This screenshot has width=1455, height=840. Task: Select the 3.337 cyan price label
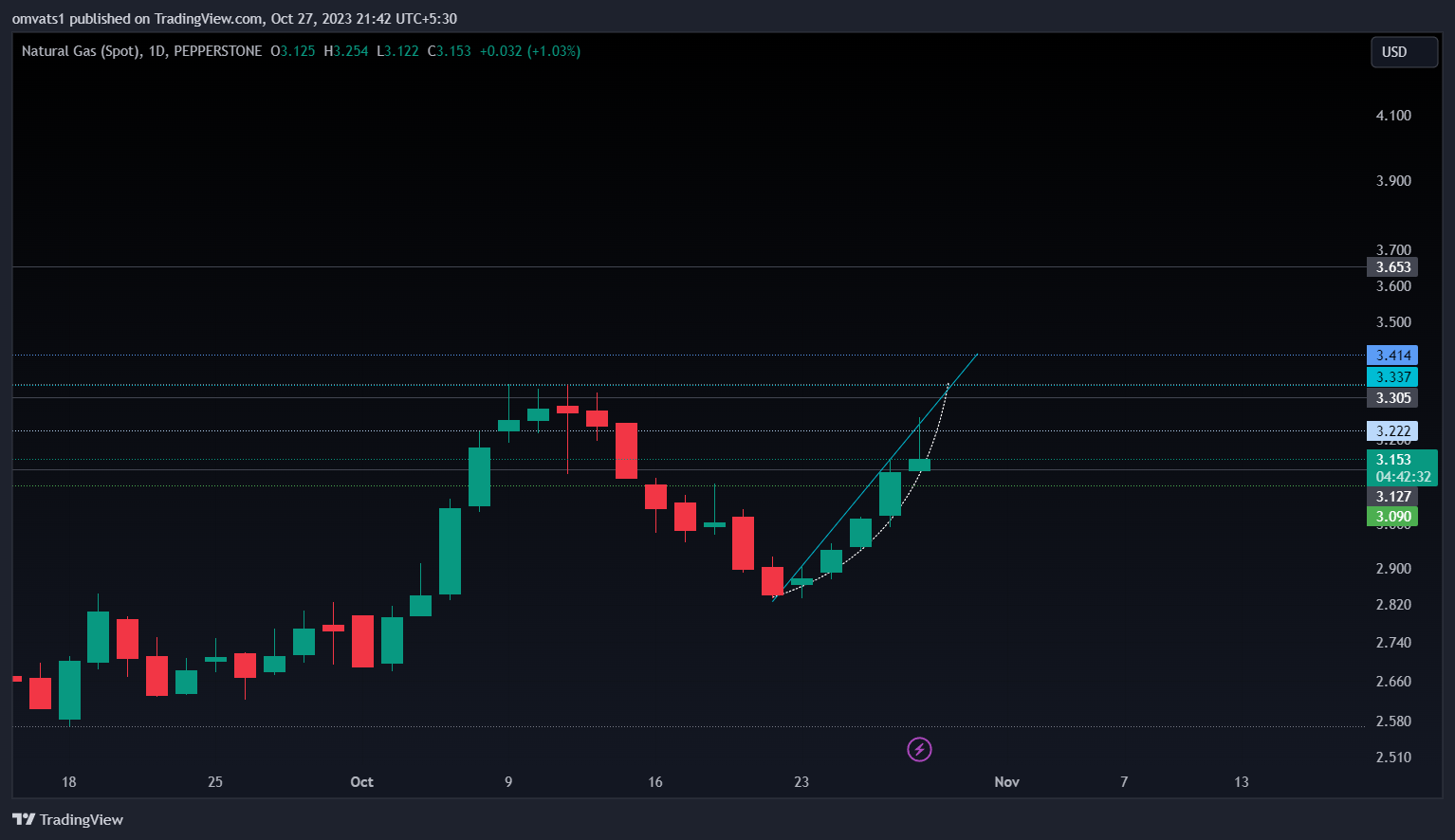pos(1392,377)
